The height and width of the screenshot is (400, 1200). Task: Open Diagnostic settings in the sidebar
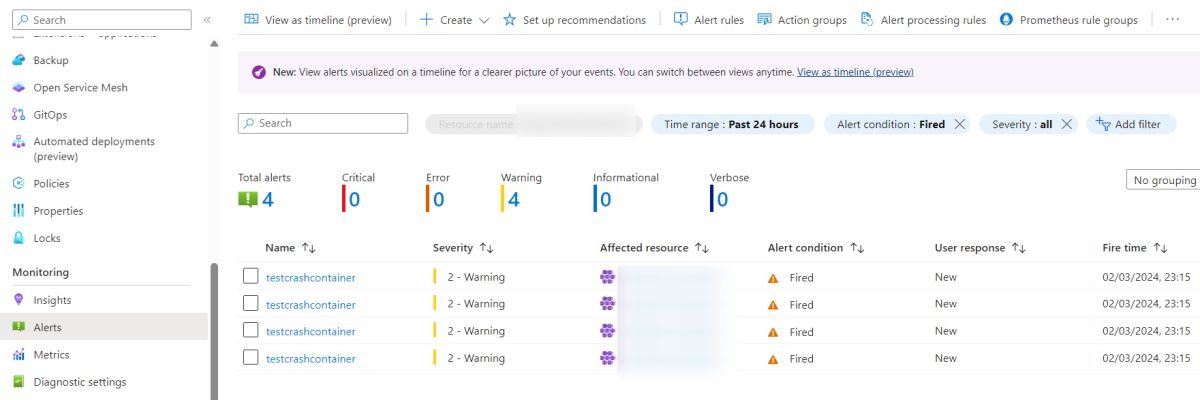coord(79,381)
